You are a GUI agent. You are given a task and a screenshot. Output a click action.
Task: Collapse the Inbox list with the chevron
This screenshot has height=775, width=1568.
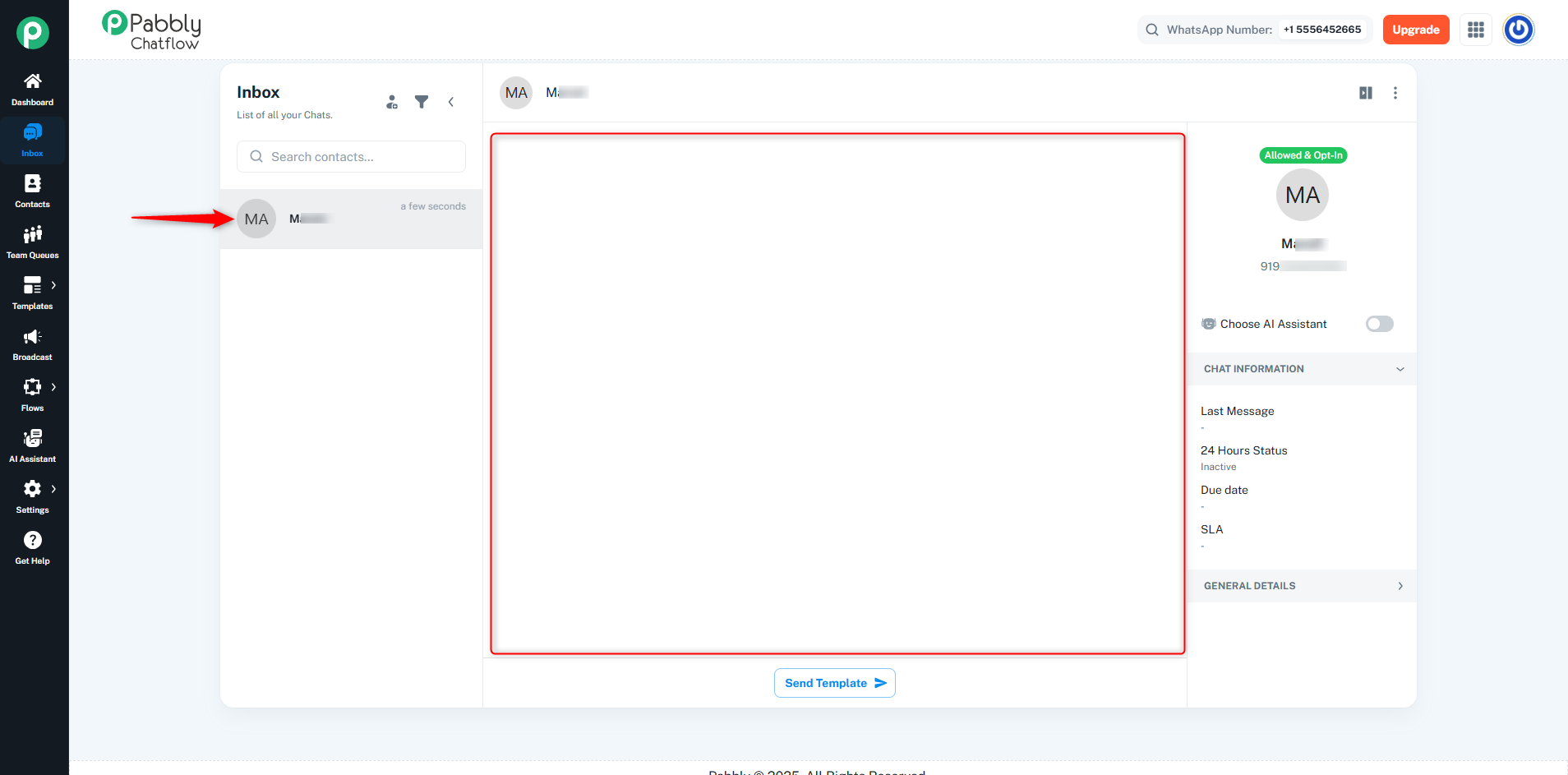pos(451,102)
